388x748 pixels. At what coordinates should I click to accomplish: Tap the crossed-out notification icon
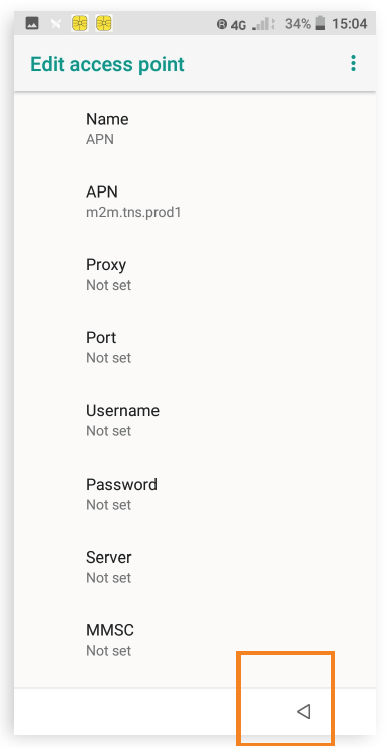pos(56,23)
